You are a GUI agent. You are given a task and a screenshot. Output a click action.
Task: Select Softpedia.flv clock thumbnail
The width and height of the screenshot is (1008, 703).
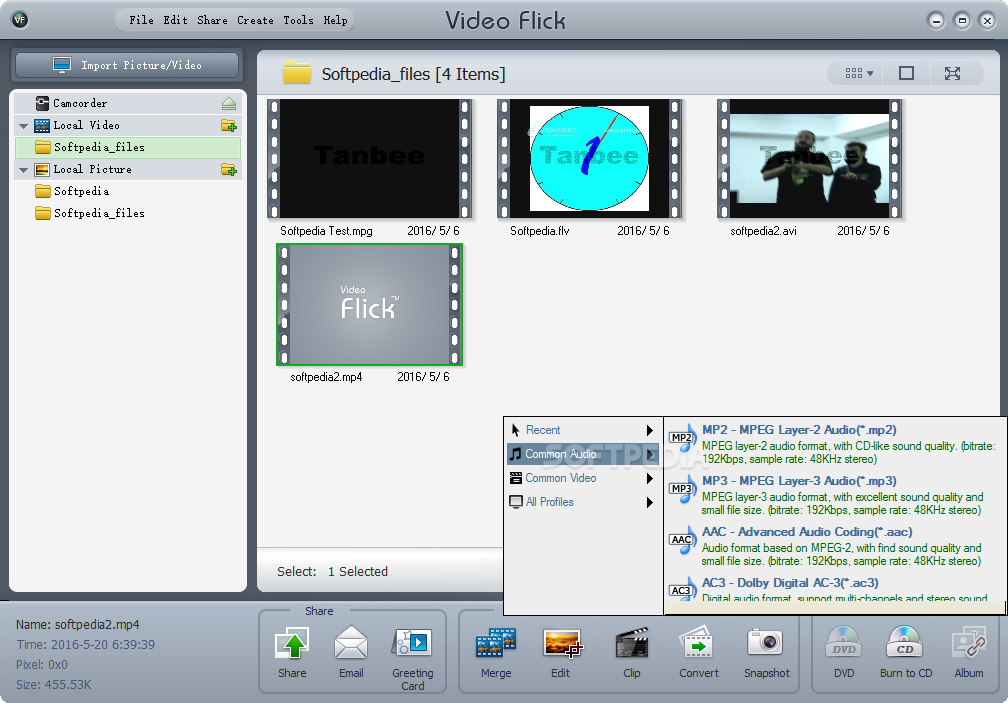pos(590,158)
